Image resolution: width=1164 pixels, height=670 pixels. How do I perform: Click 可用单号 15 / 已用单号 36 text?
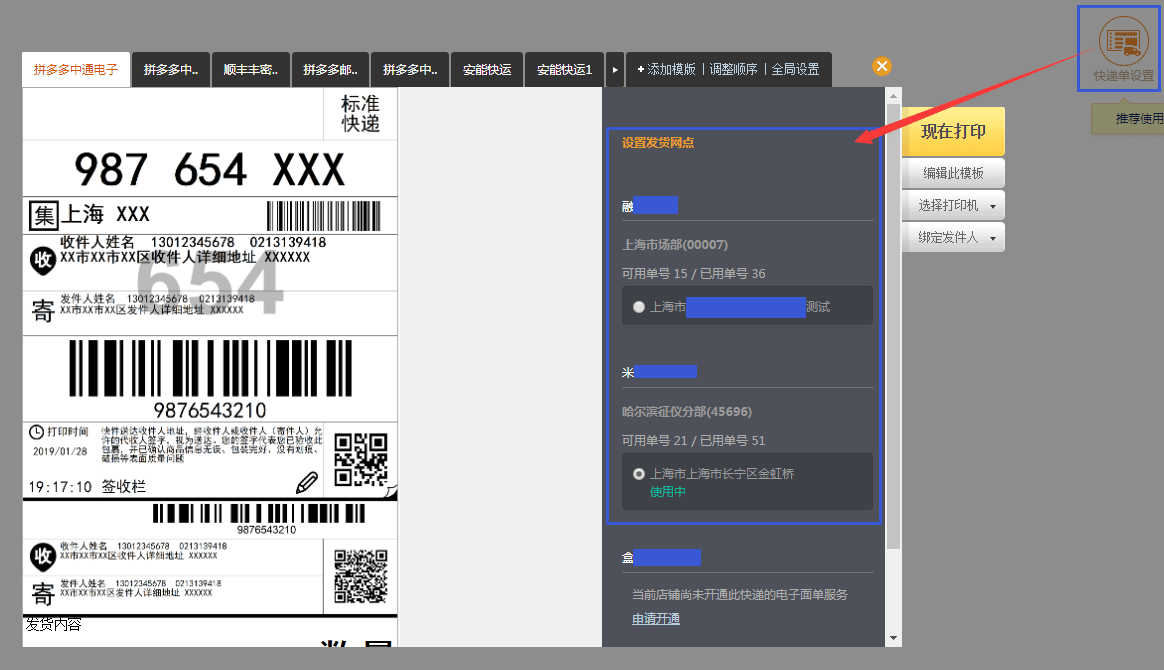point(693,274)
